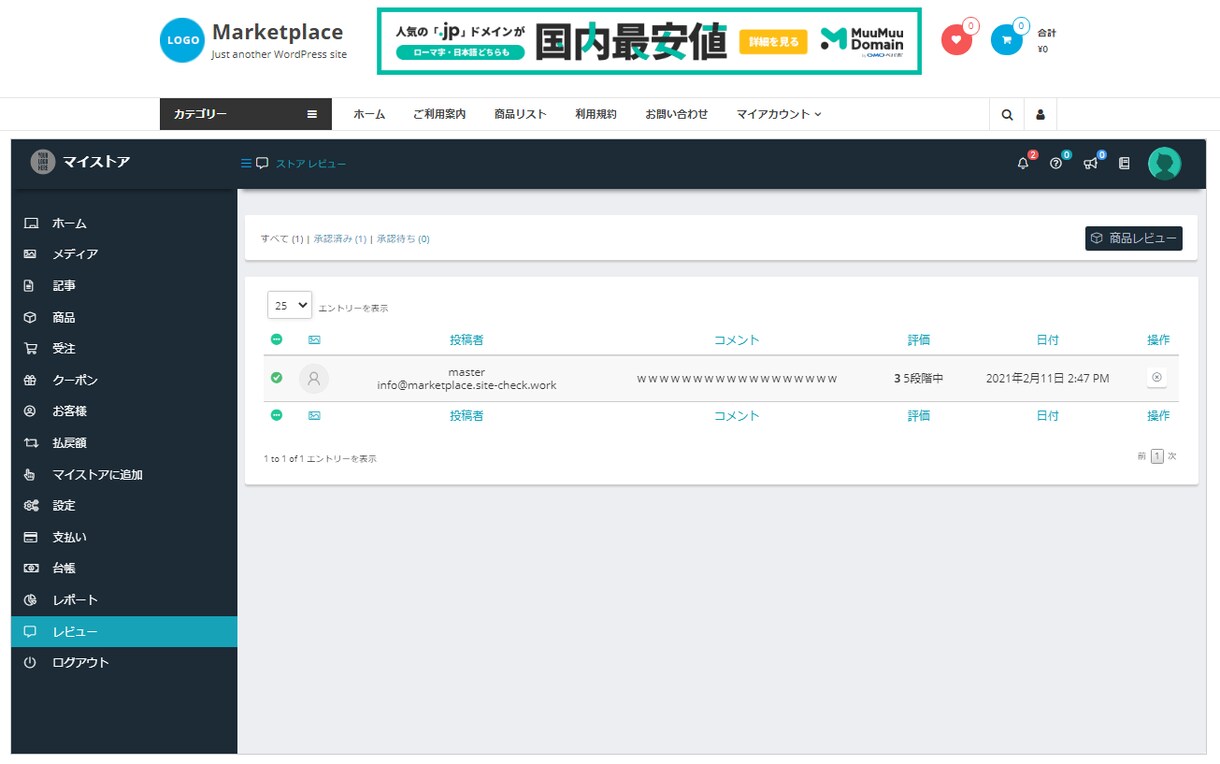Click the wwwww comment text
This screenshot has width=1220, height=764.
(x=737, y=379)
